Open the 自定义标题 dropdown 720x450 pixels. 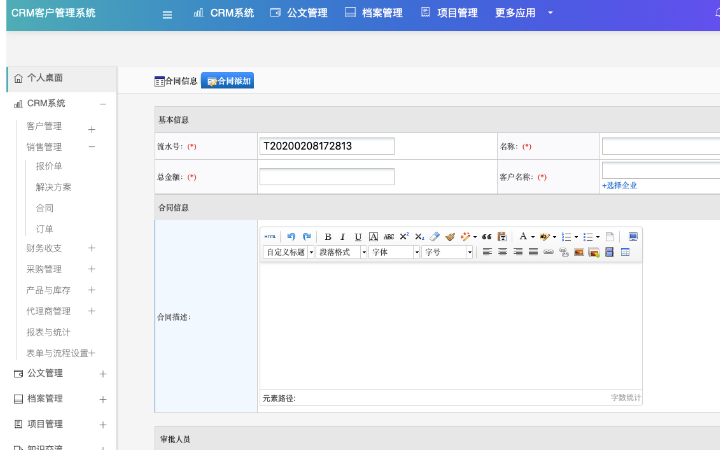click(x=289, y=252)
